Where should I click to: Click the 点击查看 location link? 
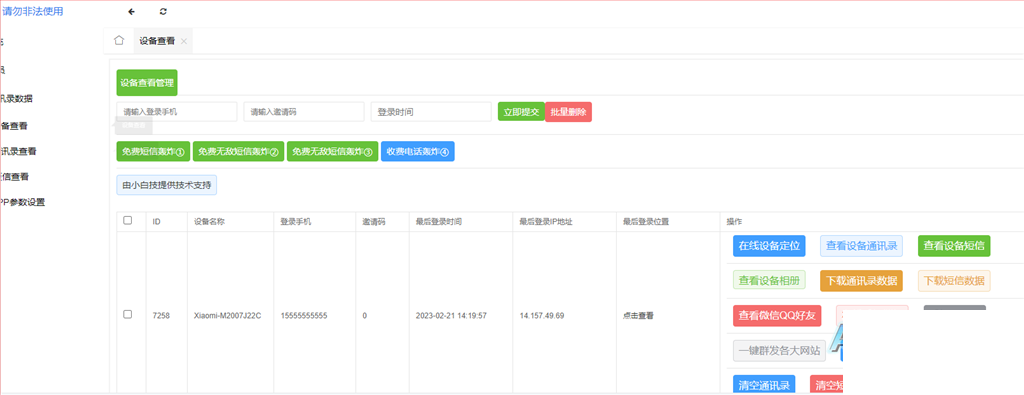click(638, 315)
